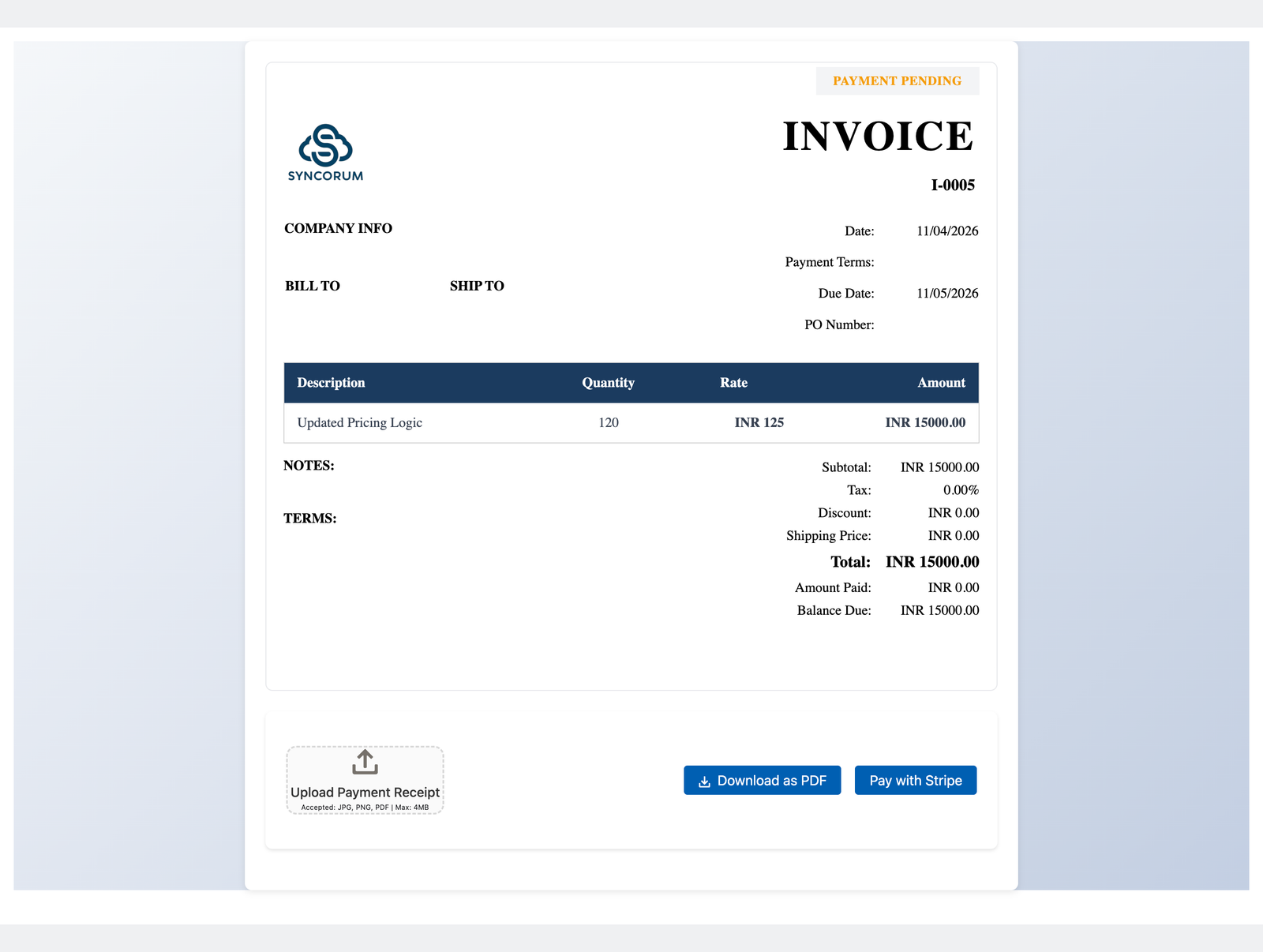Click the COMPANY INFO heading
The width and height of the screenshot is (1263, 952).
[x=338, y=228]
